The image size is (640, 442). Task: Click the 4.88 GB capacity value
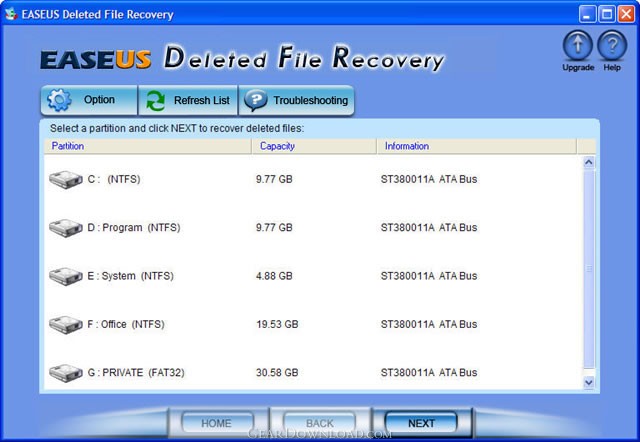point(274,276)
